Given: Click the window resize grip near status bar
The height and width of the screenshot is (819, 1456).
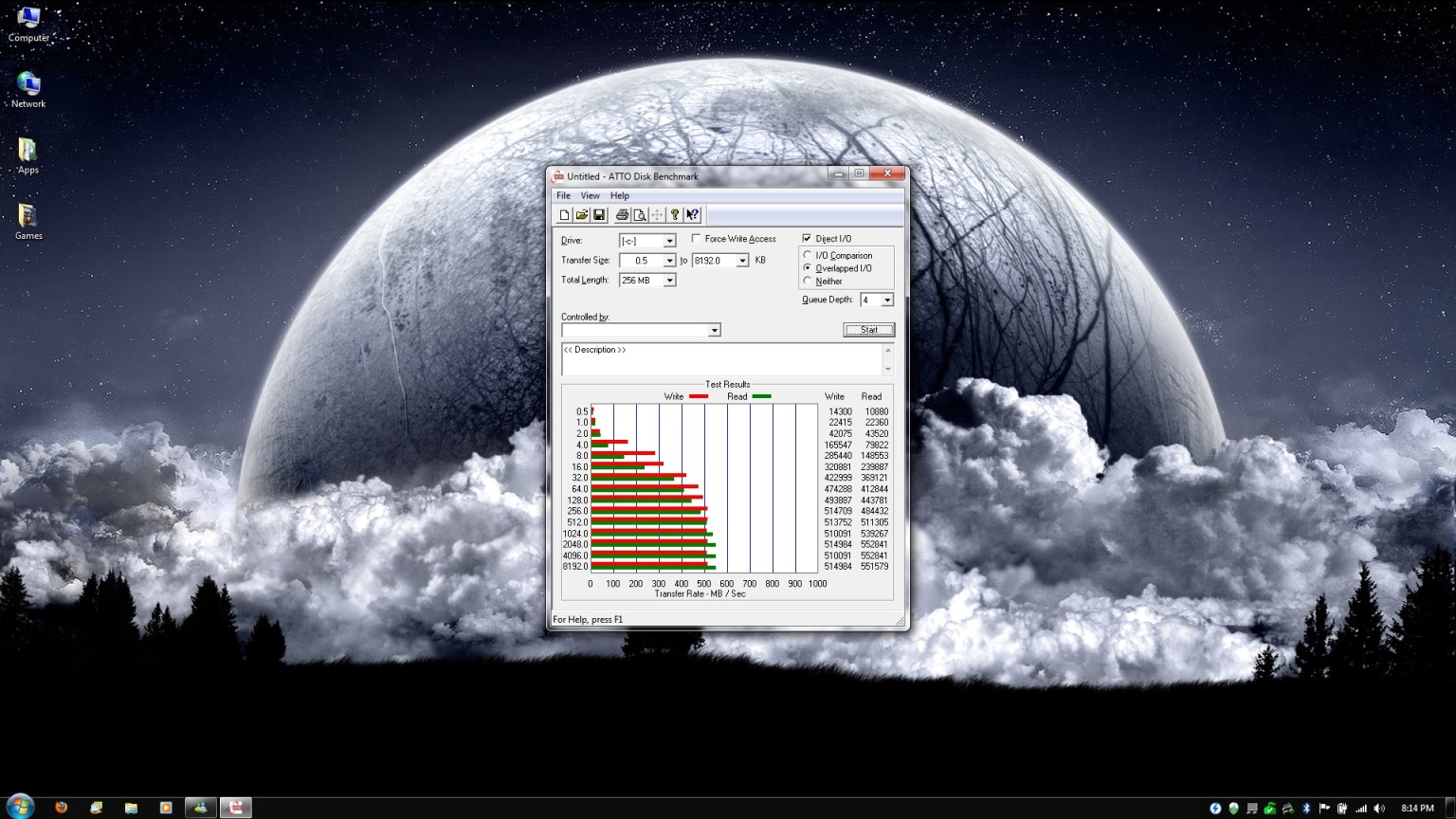Looking at the screenshot, I should (x=900, y=621).
